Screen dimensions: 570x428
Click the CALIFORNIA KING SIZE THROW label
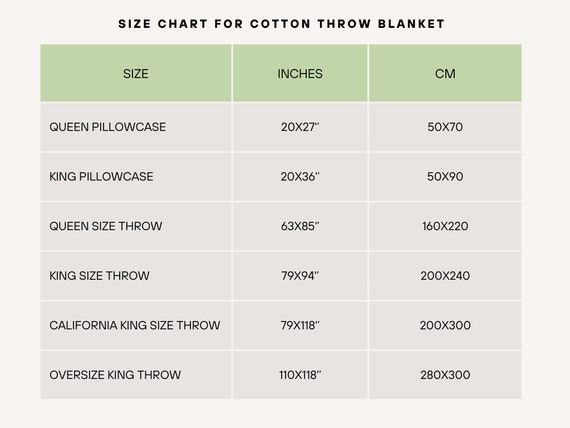click(135, 325)
